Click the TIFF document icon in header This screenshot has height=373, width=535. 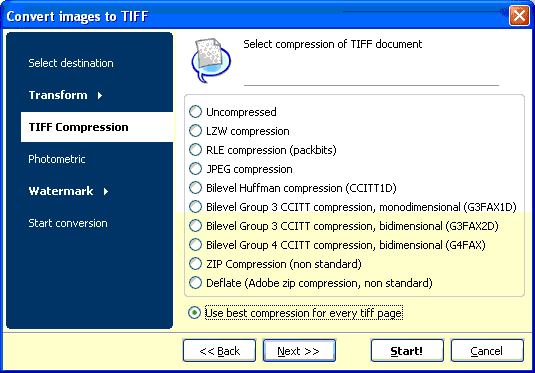211,60
